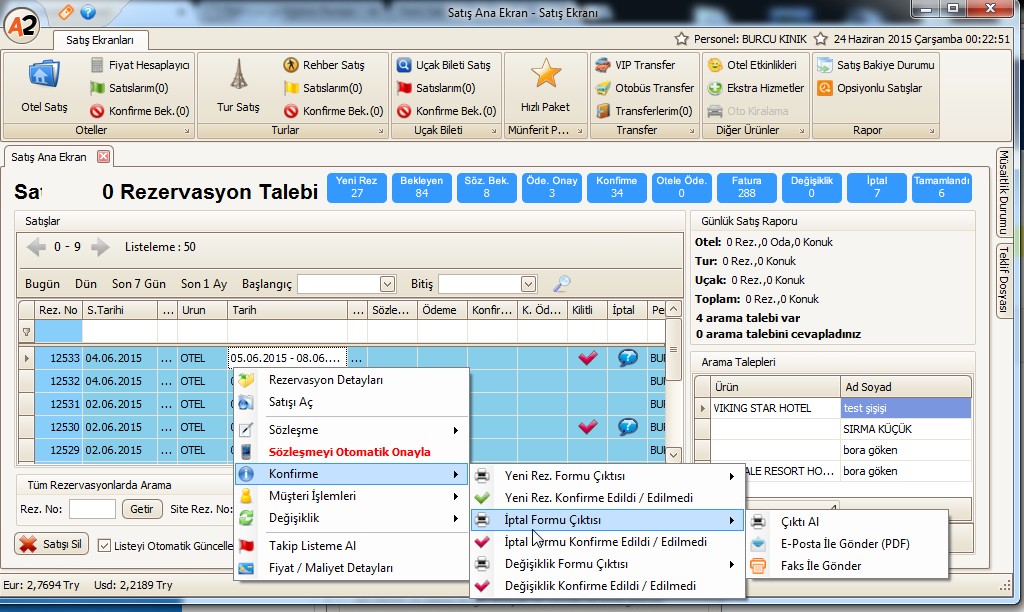Open Uçak Bileti Satış
Screen dimensions: 1024x612
point(444,65)
